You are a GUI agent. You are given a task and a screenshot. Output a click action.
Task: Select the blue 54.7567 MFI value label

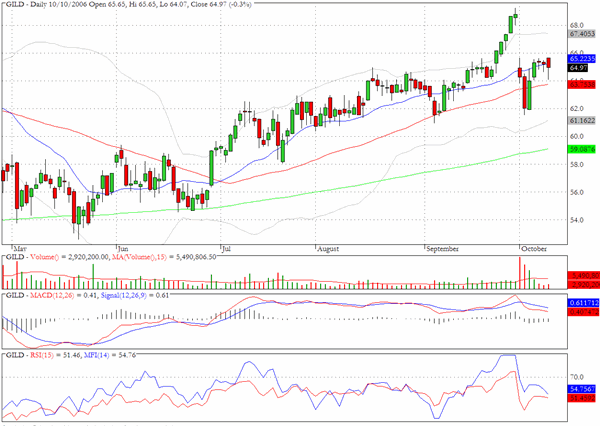pyautogui.click(x=582, y=389)
